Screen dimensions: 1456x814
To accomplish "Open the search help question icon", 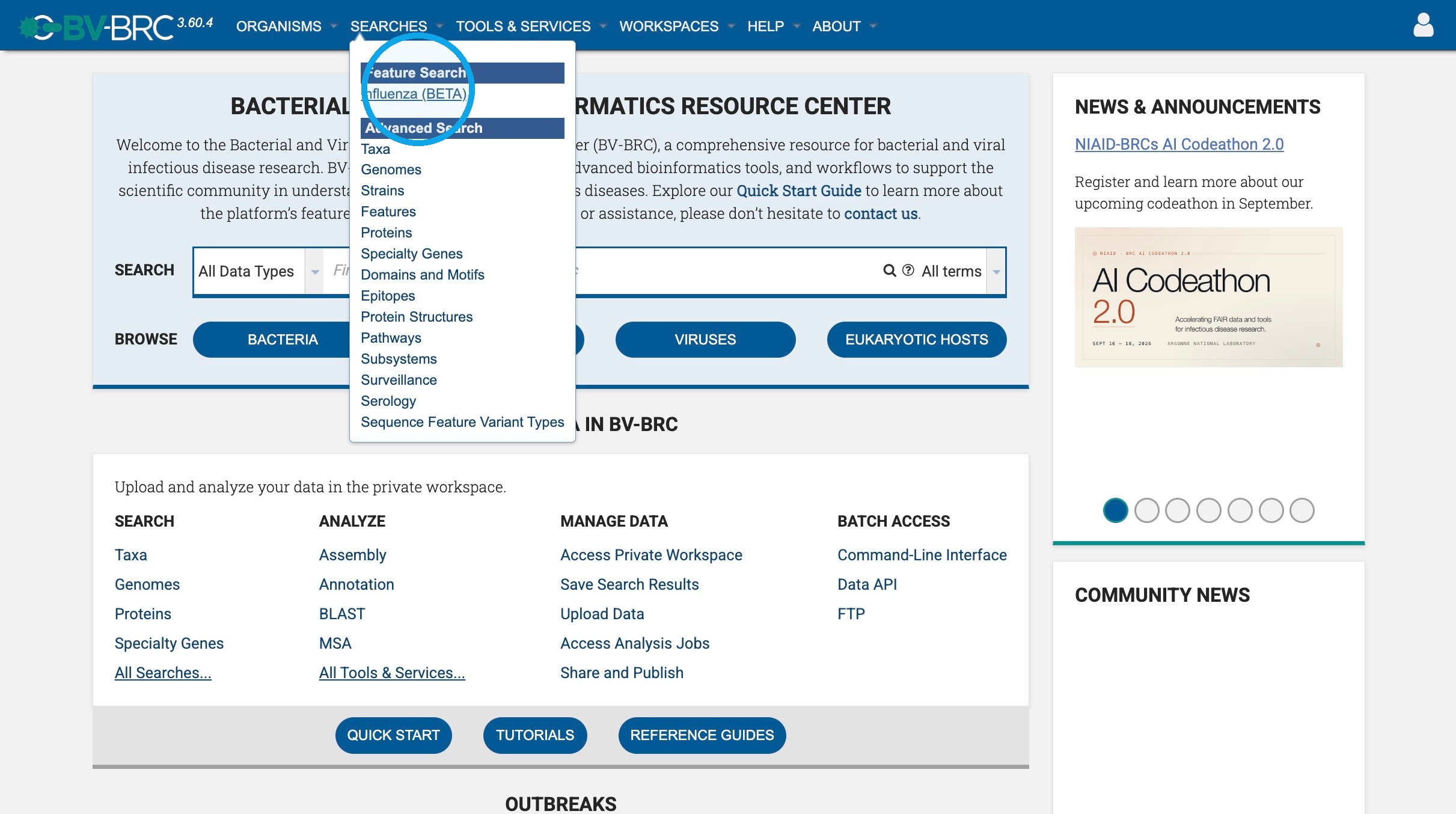I will pos(908,271).
